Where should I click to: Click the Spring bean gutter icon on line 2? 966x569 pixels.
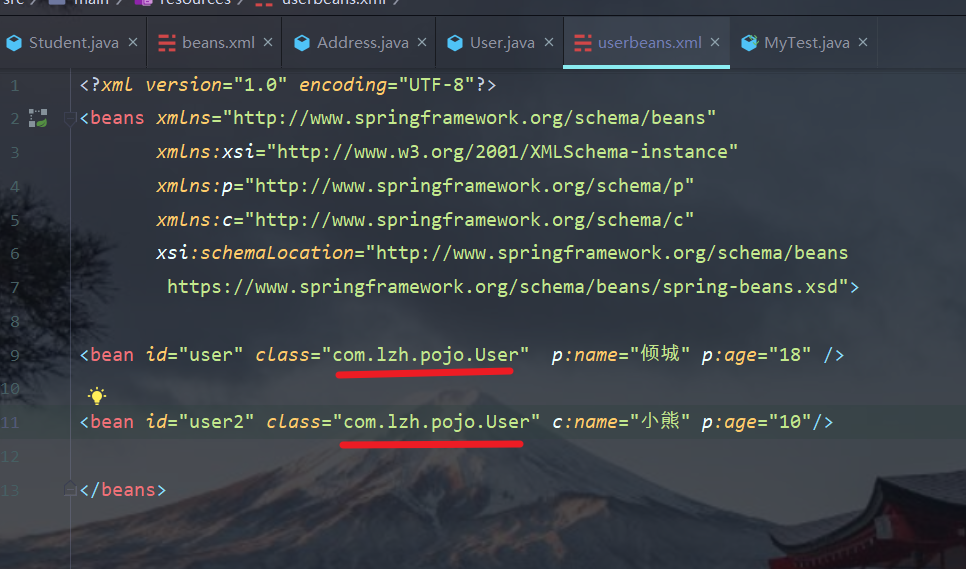tap(38, 118)
